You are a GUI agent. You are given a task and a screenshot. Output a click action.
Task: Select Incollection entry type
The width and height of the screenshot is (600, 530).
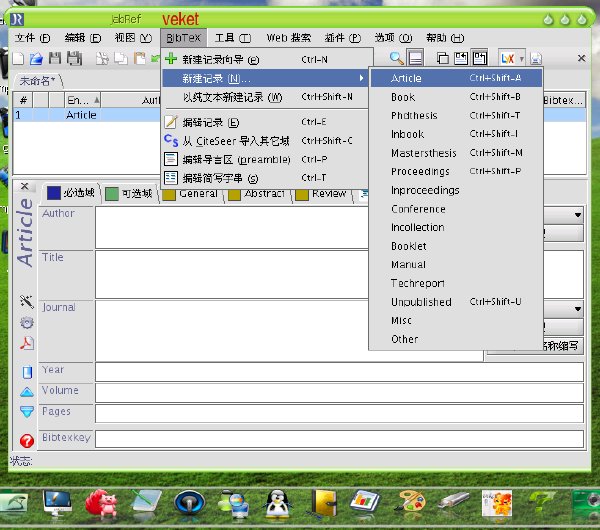click(x=456, y=227)
